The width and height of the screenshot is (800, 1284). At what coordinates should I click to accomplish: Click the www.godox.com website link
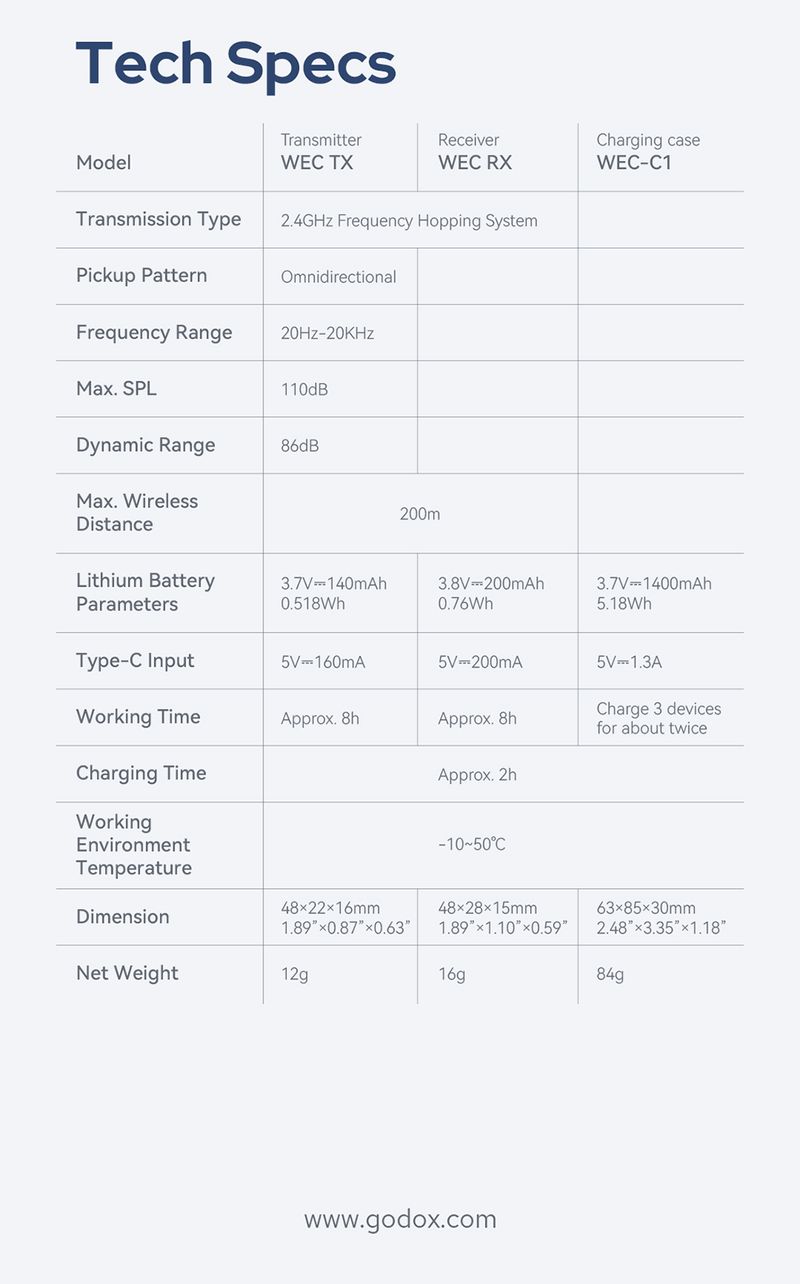click(400, 1219)
